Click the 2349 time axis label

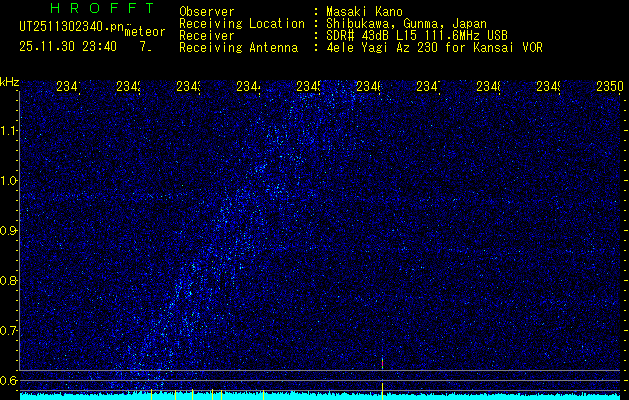pos(549,87)
